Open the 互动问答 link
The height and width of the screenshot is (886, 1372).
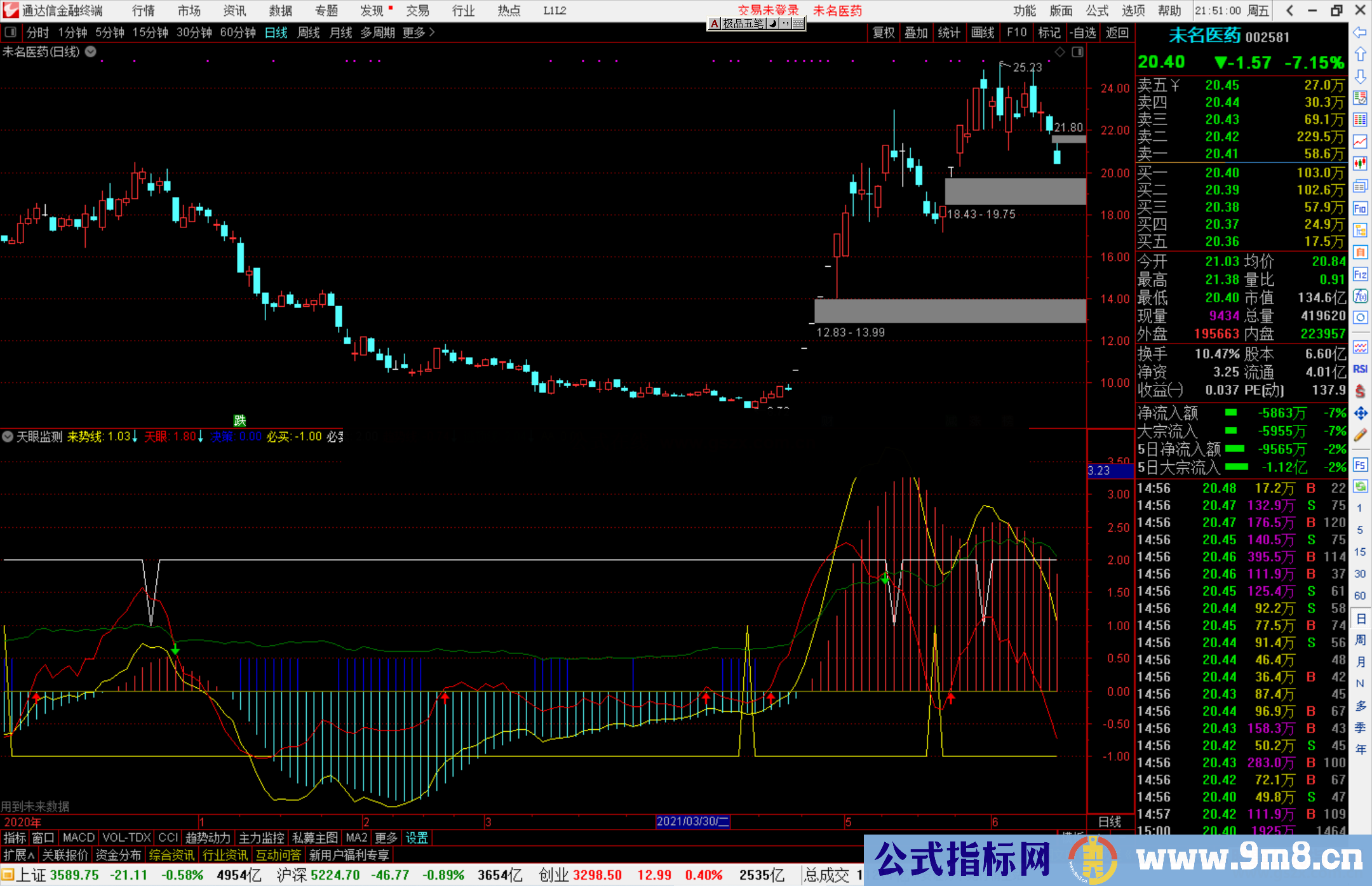[x=278, y=855]
